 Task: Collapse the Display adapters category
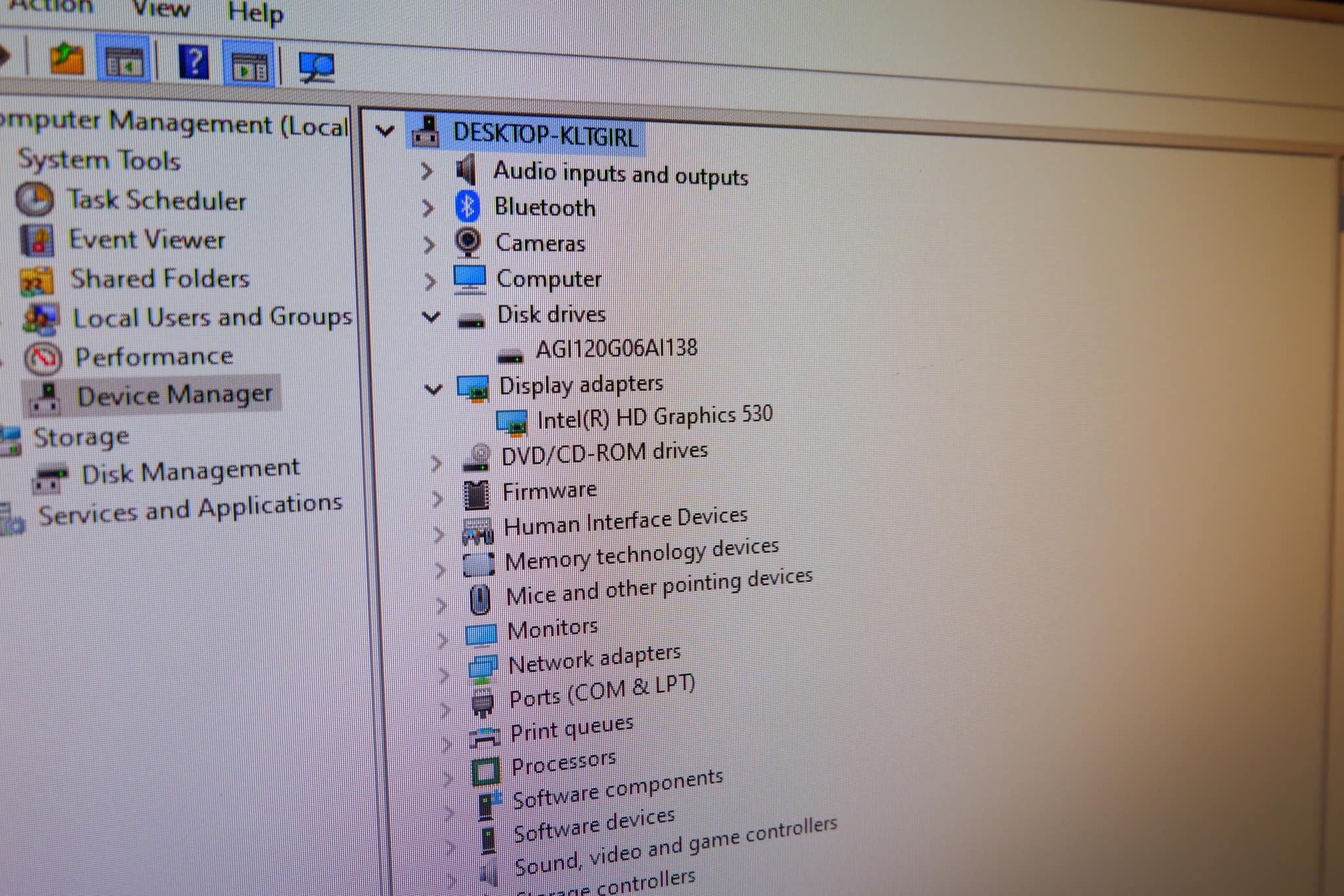click(x=433, y=389)
